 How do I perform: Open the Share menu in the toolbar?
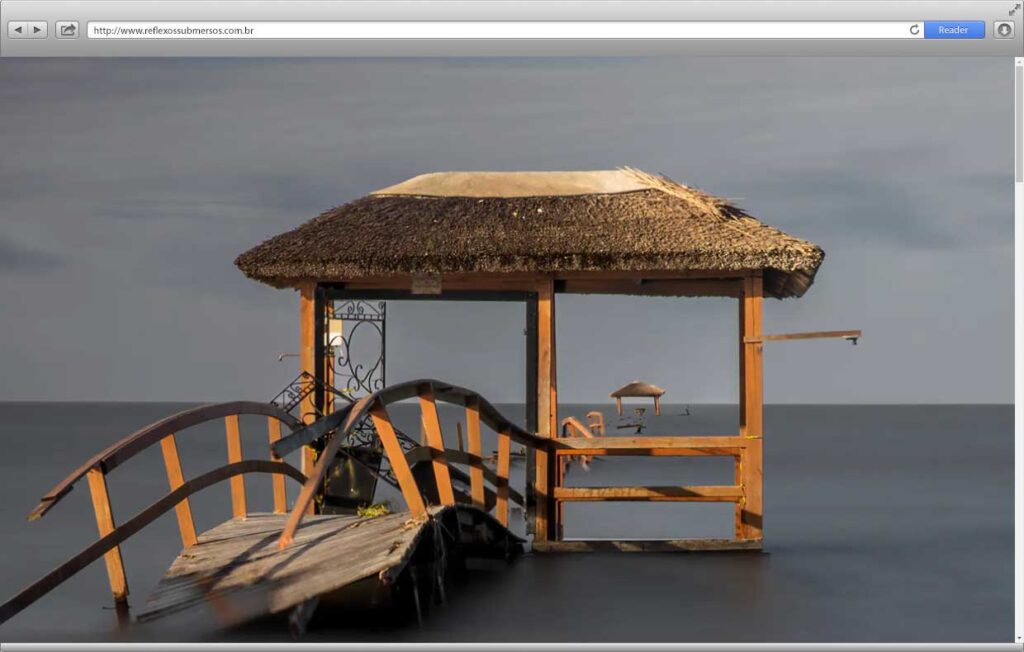pyautogui.click(x=67, y=30)
